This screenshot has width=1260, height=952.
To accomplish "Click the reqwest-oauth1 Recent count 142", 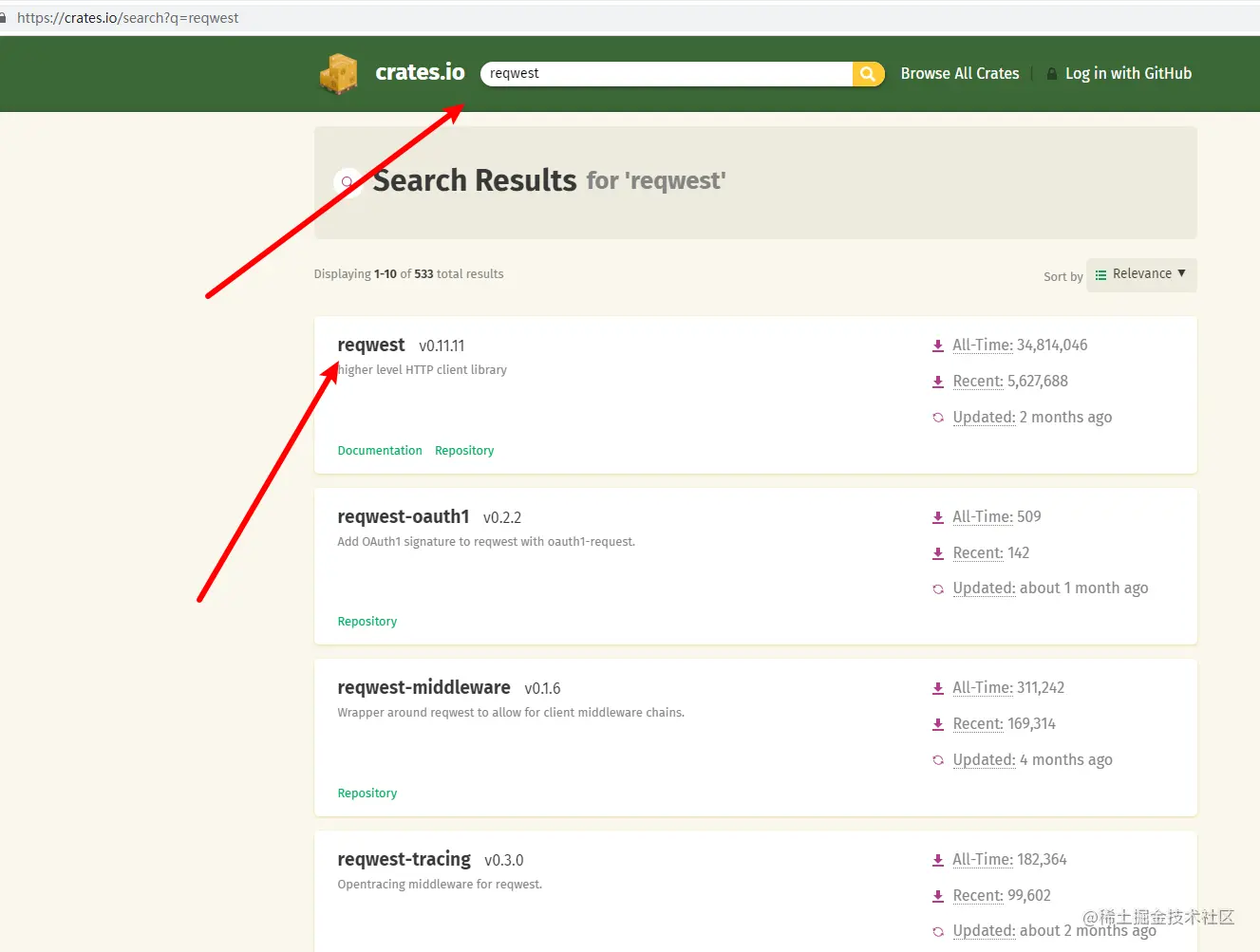I will [x=1018, y=553].
